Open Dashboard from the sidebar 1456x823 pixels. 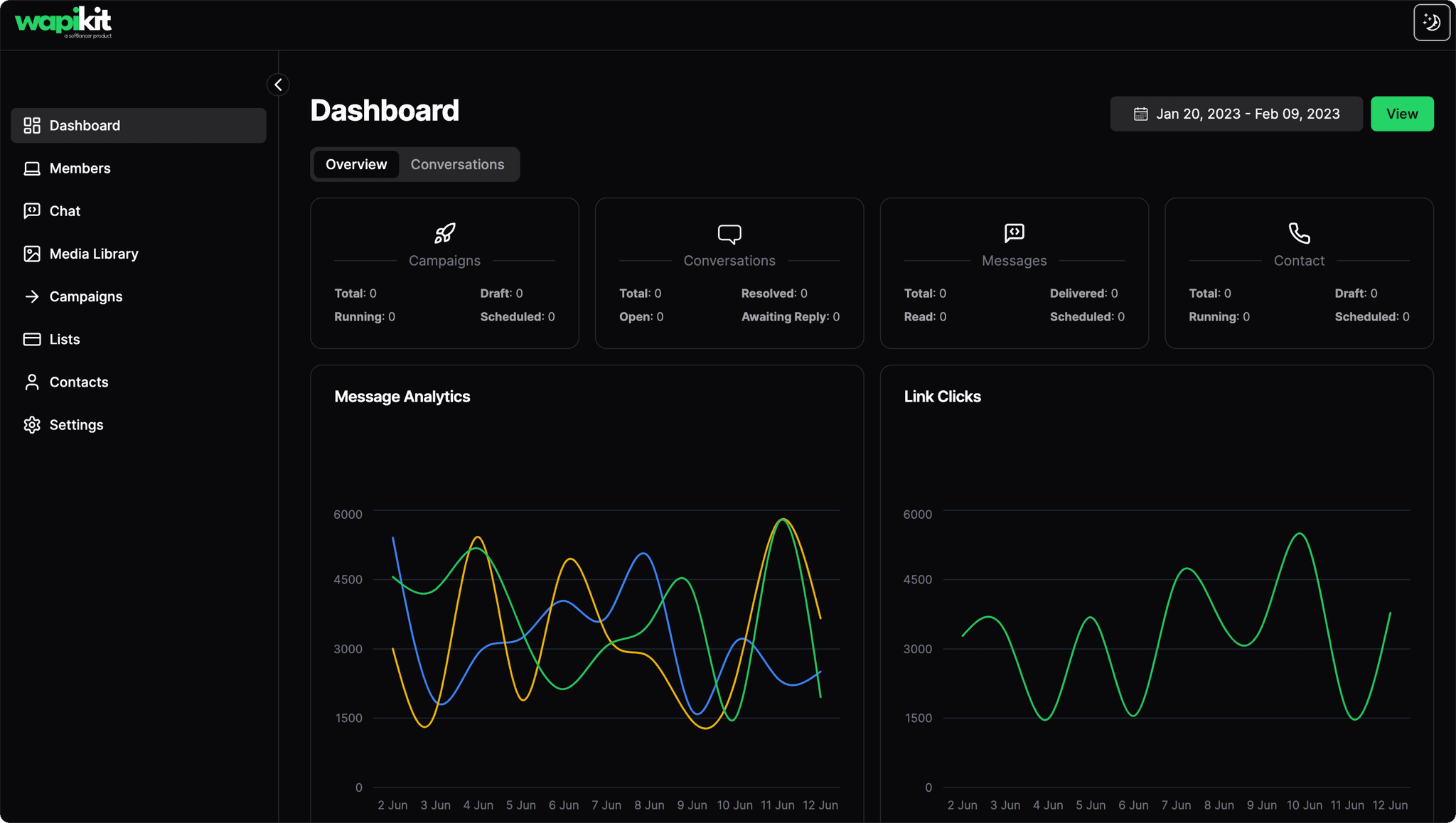pos(139,125)
